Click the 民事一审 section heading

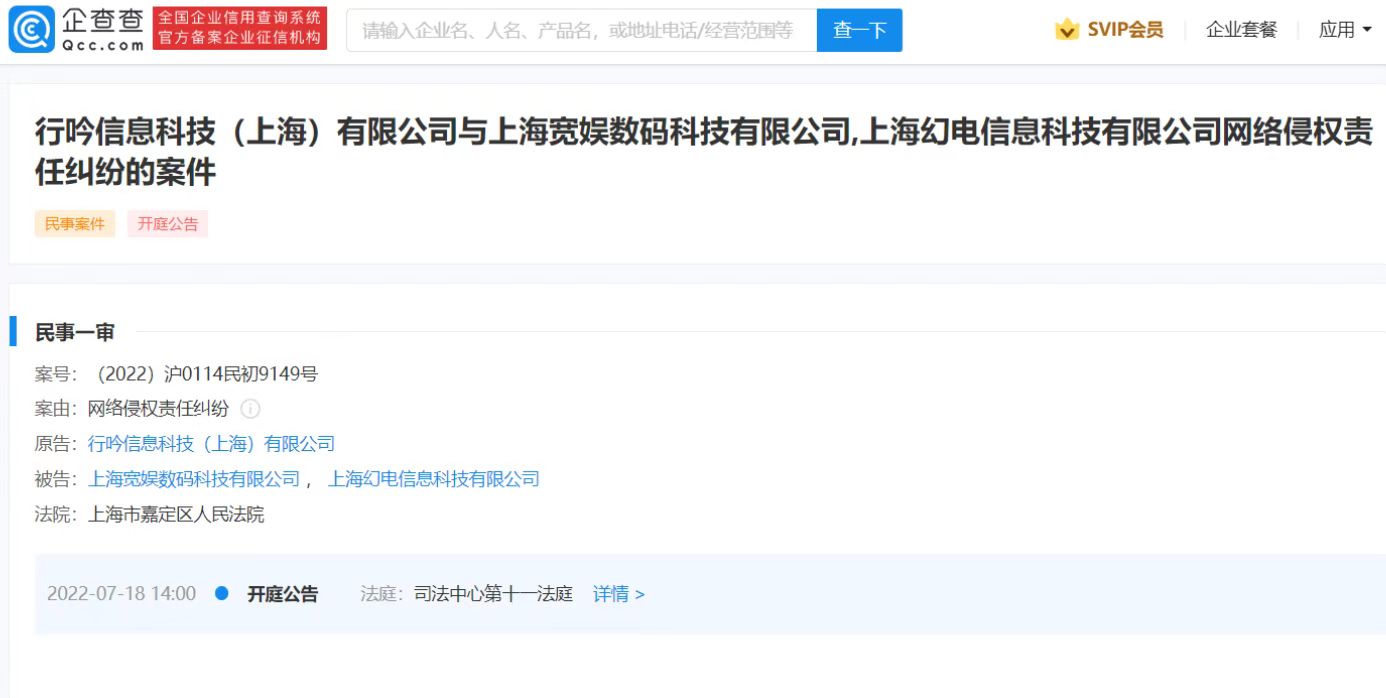(x=75, y=332)
